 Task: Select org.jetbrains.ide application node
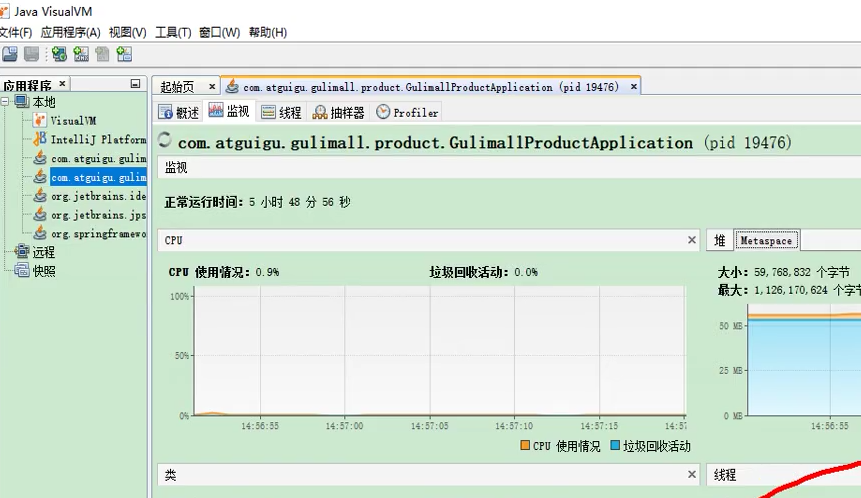(98, 196)
